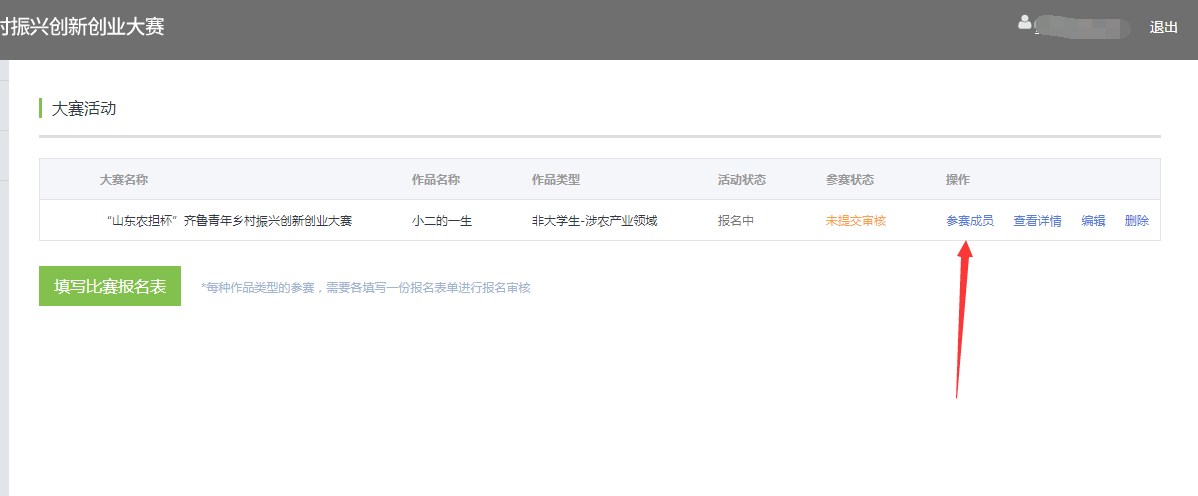Click the 参赛状态 column header
Screen dimensions: 1198x496
click(x=849, y=180)
